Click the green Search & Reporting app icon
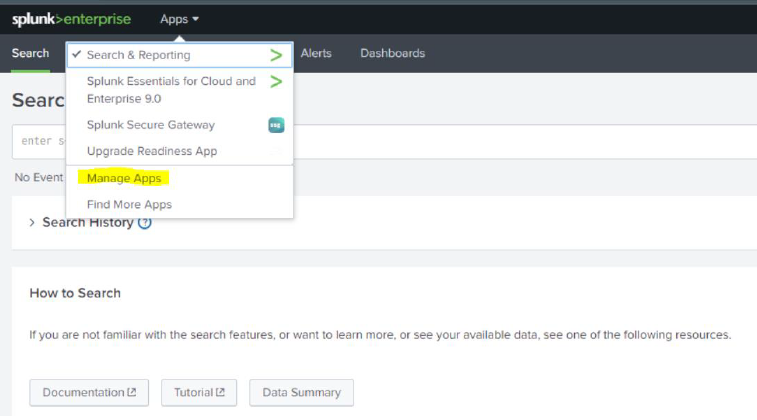The height and width of the screenshot is (420, 757). coord(276,55)
